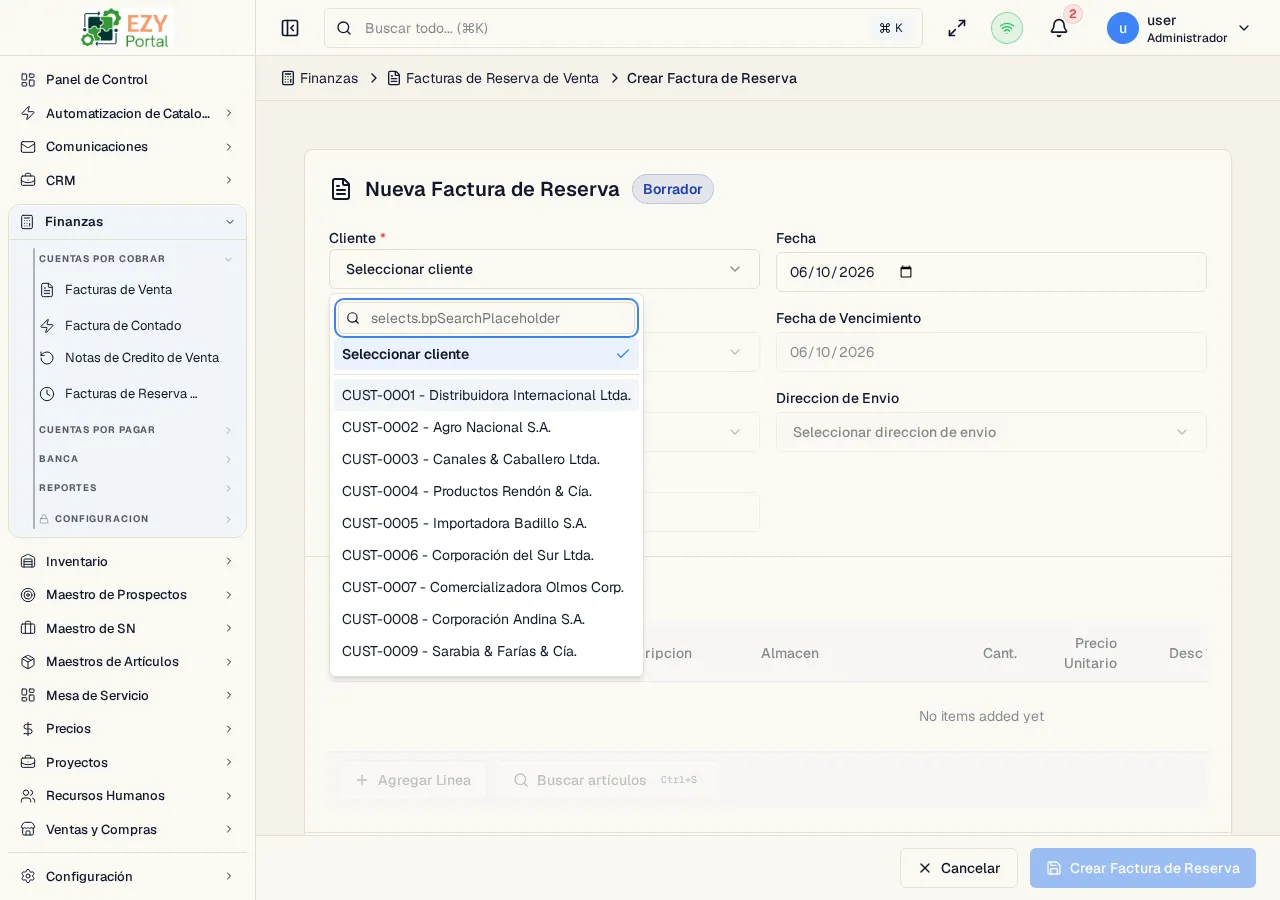Click the Proyectos briefcase icon
Screen dimensions: 1280x900
pyautogui.click(x=28, y=762)
